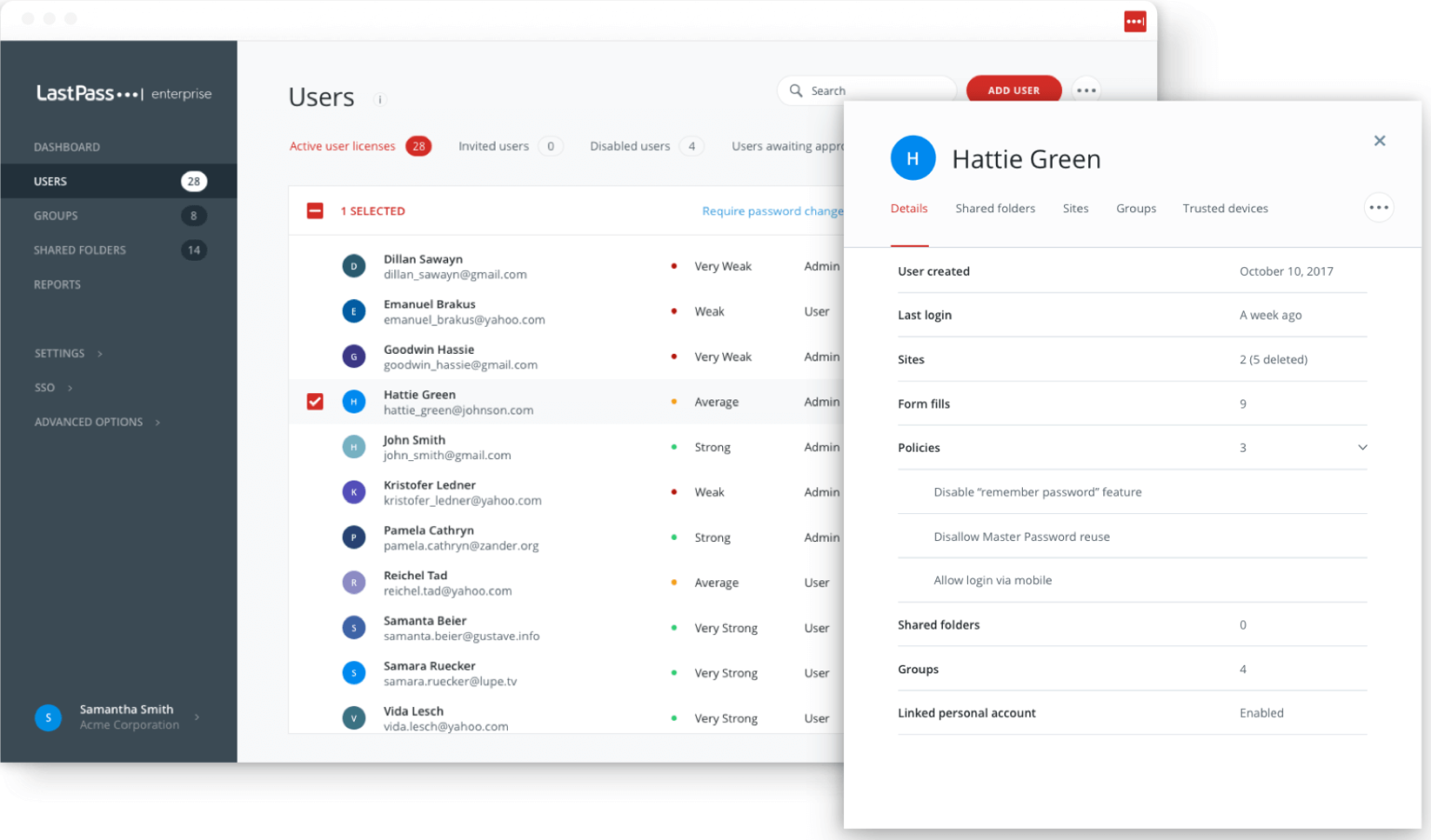The height and width of the screenshot is (840, 1431).
Task: Switch to the Trusted devices tab
Action: tap(1225, 209)
